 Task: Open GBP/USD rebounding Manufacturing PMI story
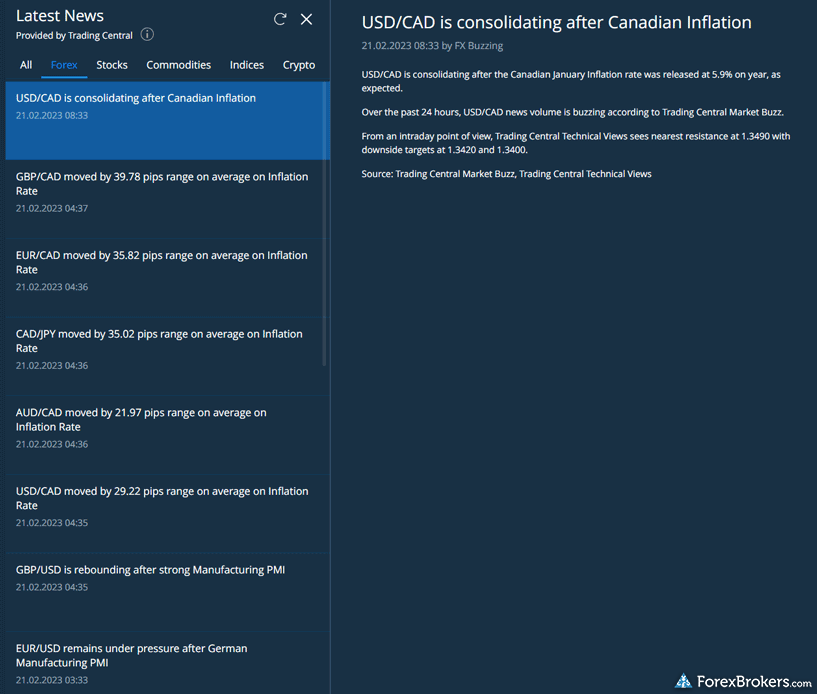point(150,570)
